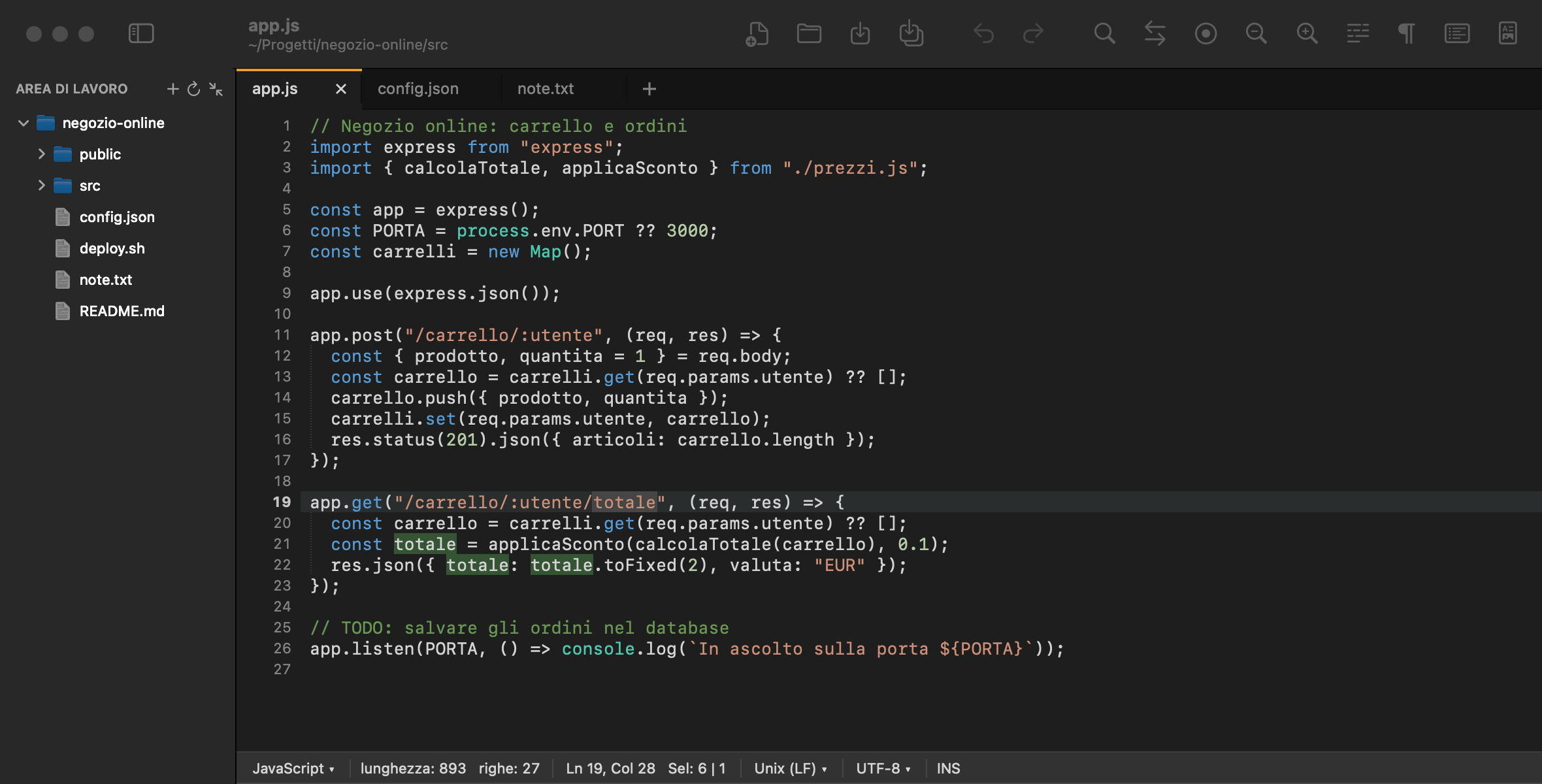
Task: Click the righe: 27 status entry
Action: click(509, 768)
